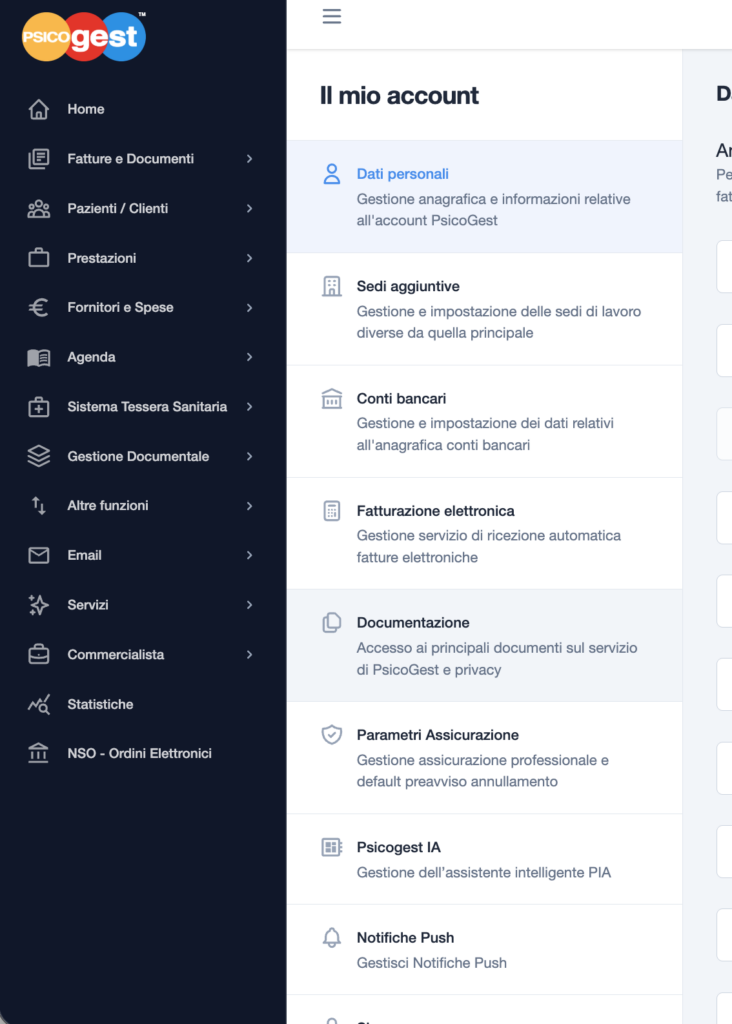The width and height of the screenshot is (732, 1024).
Task: Click the Parametri Assicurazione shield icon
Action: tap(332, 735)
